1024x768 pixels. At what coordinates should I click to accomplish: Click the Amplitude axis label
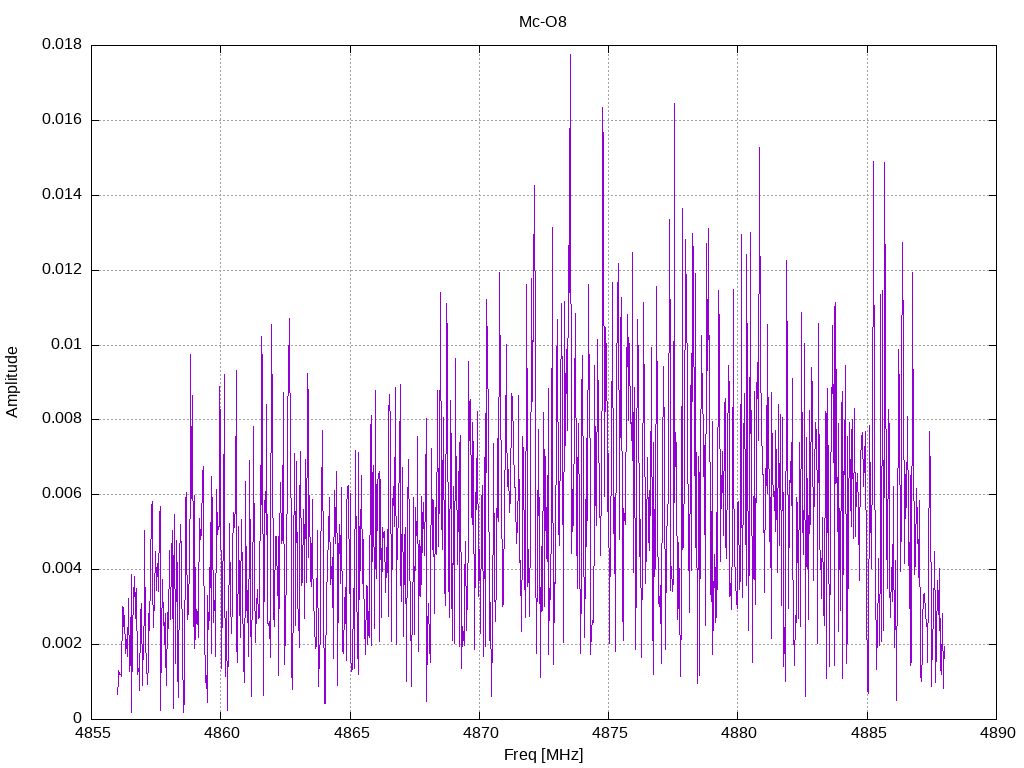[12, 382]
